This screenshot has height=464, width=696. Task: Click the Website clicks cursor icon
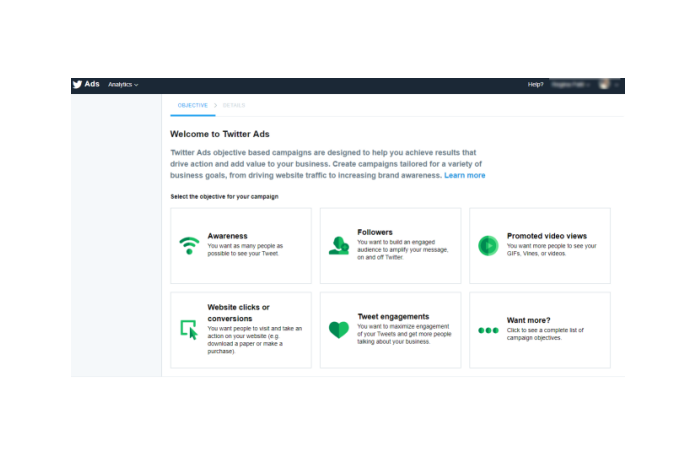(188, 329)
